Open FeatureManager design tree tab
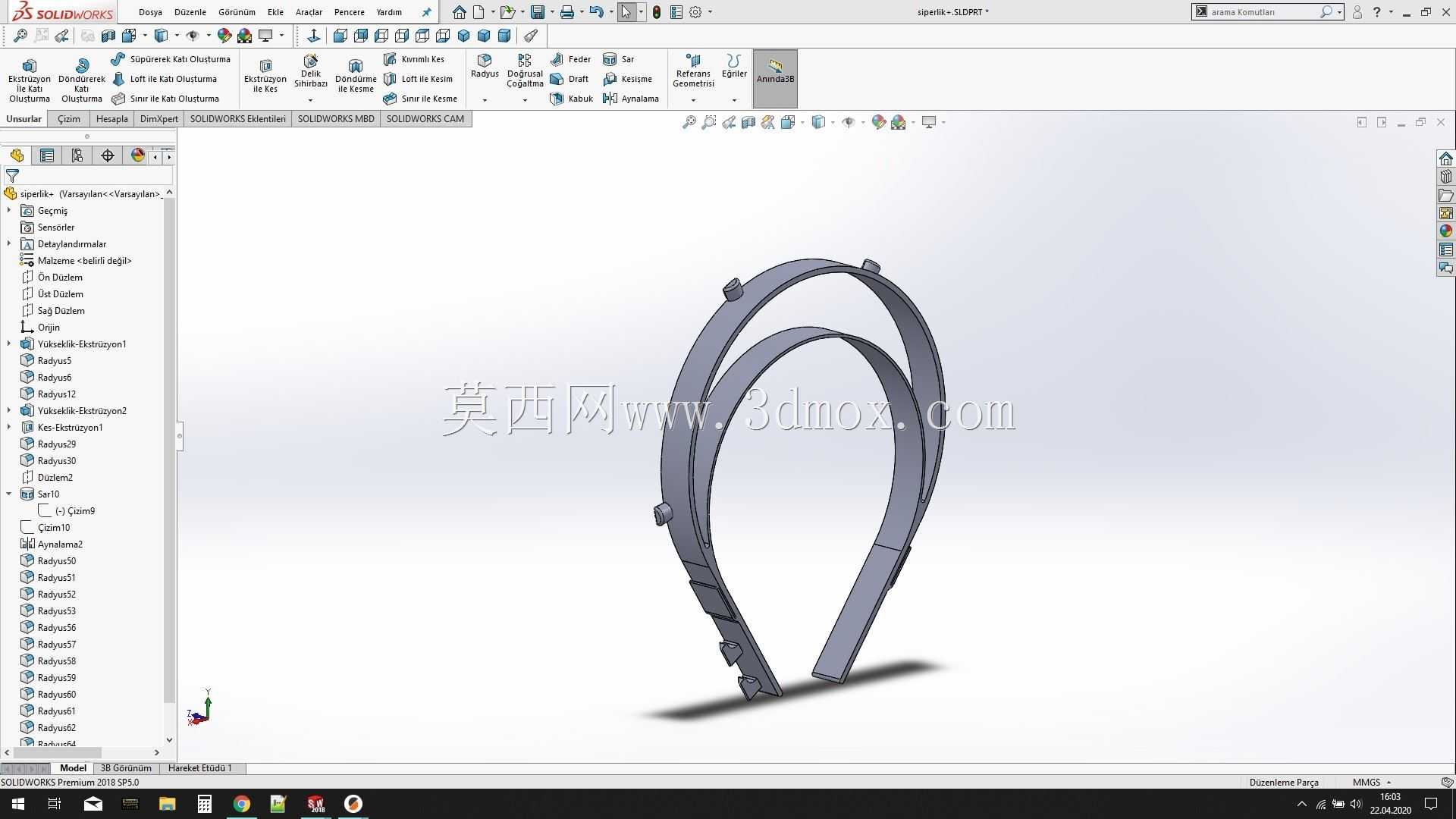1456x819 pixels. click(17, 155)
